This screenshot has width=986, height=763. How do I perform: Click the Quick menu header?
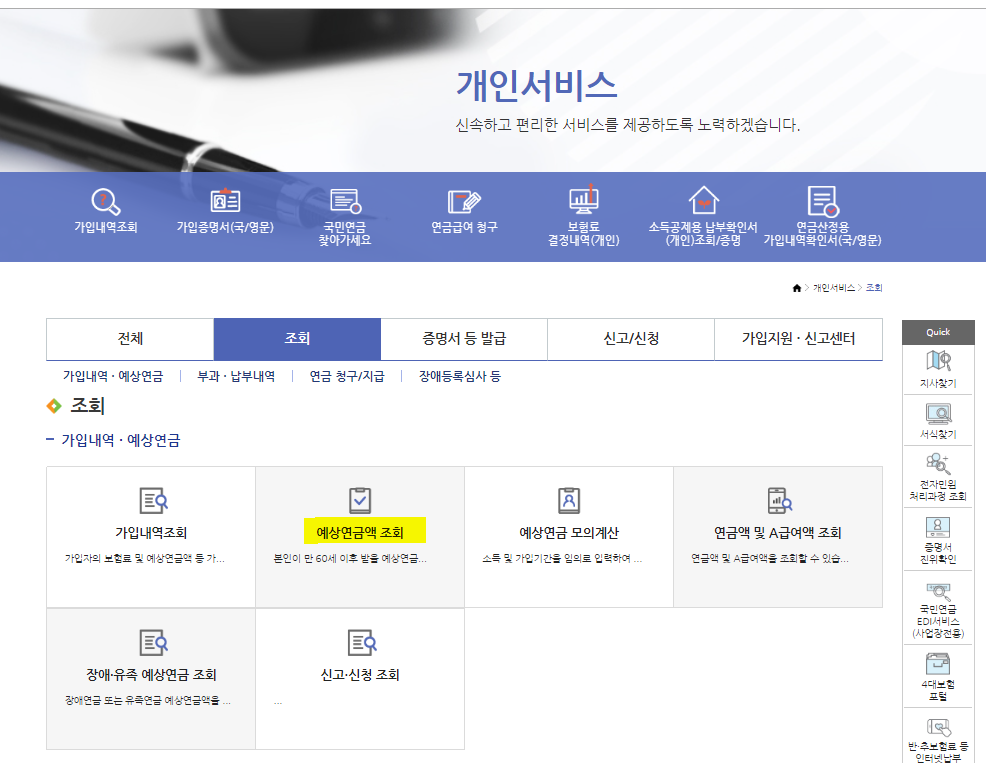click(x=938, y=332)
